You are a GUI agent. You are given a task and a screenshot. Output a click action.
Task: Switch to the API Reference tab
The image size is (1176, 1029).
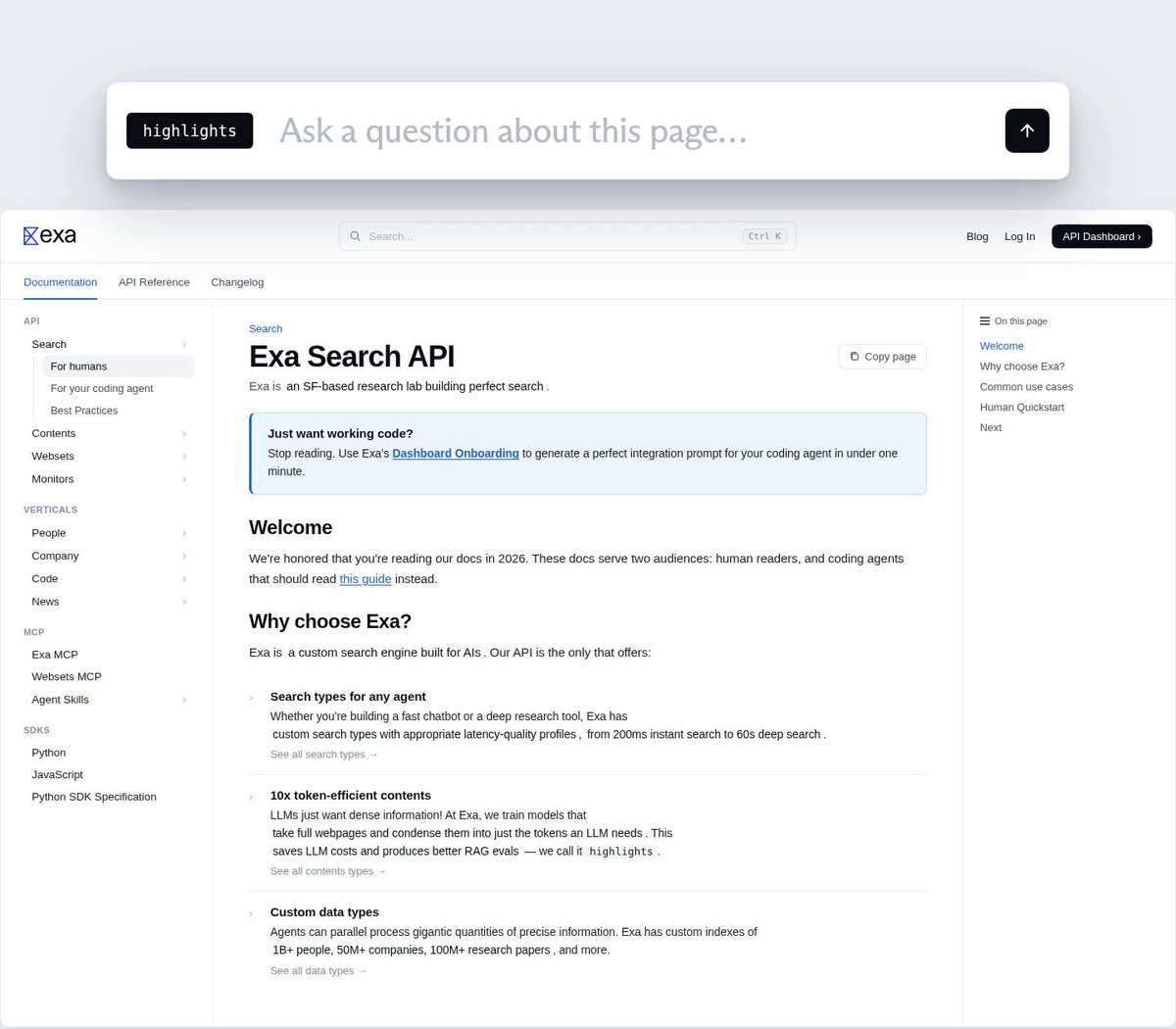pos(154,282)
